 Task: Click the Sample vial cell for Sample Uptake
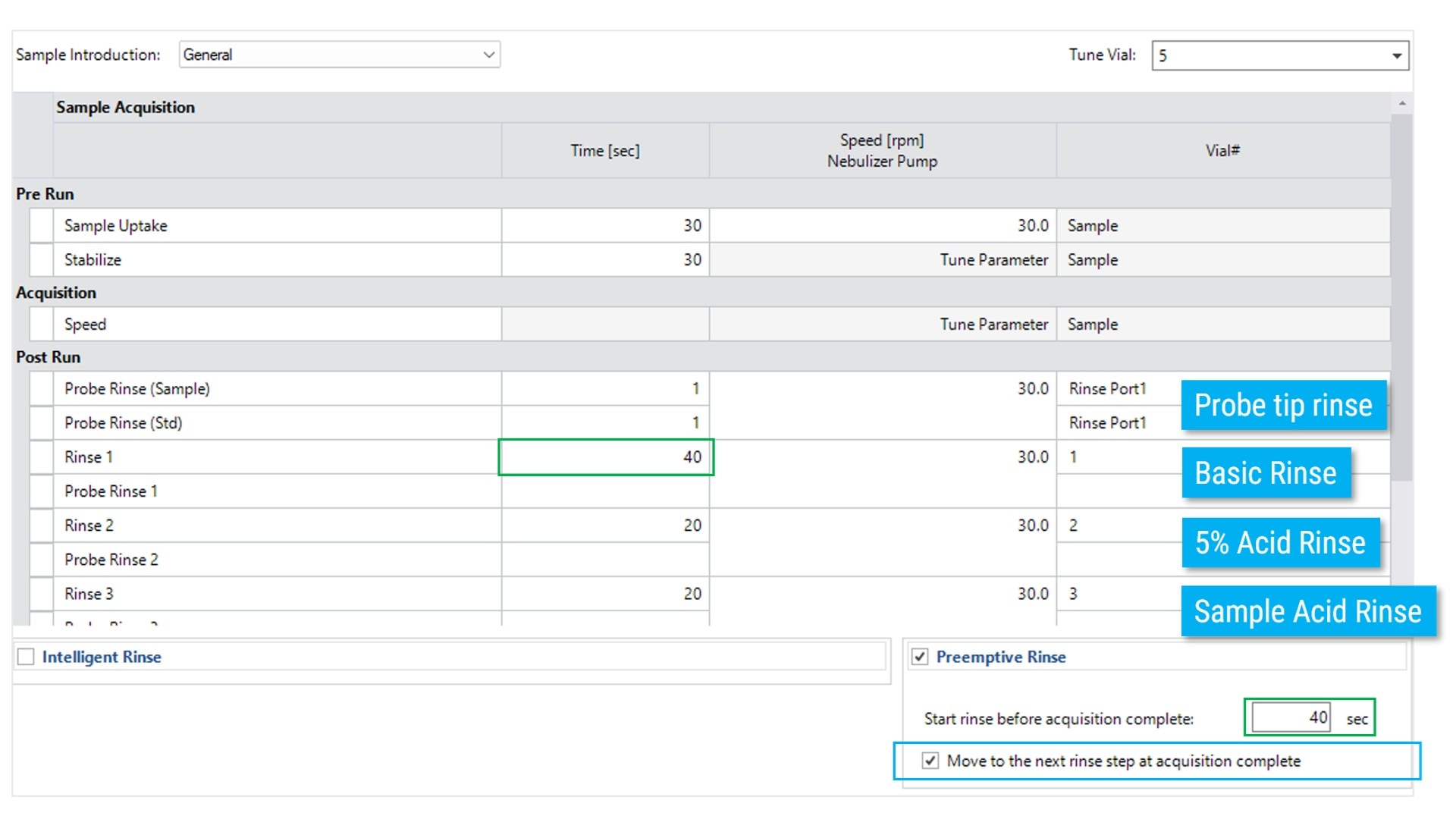1224,225
